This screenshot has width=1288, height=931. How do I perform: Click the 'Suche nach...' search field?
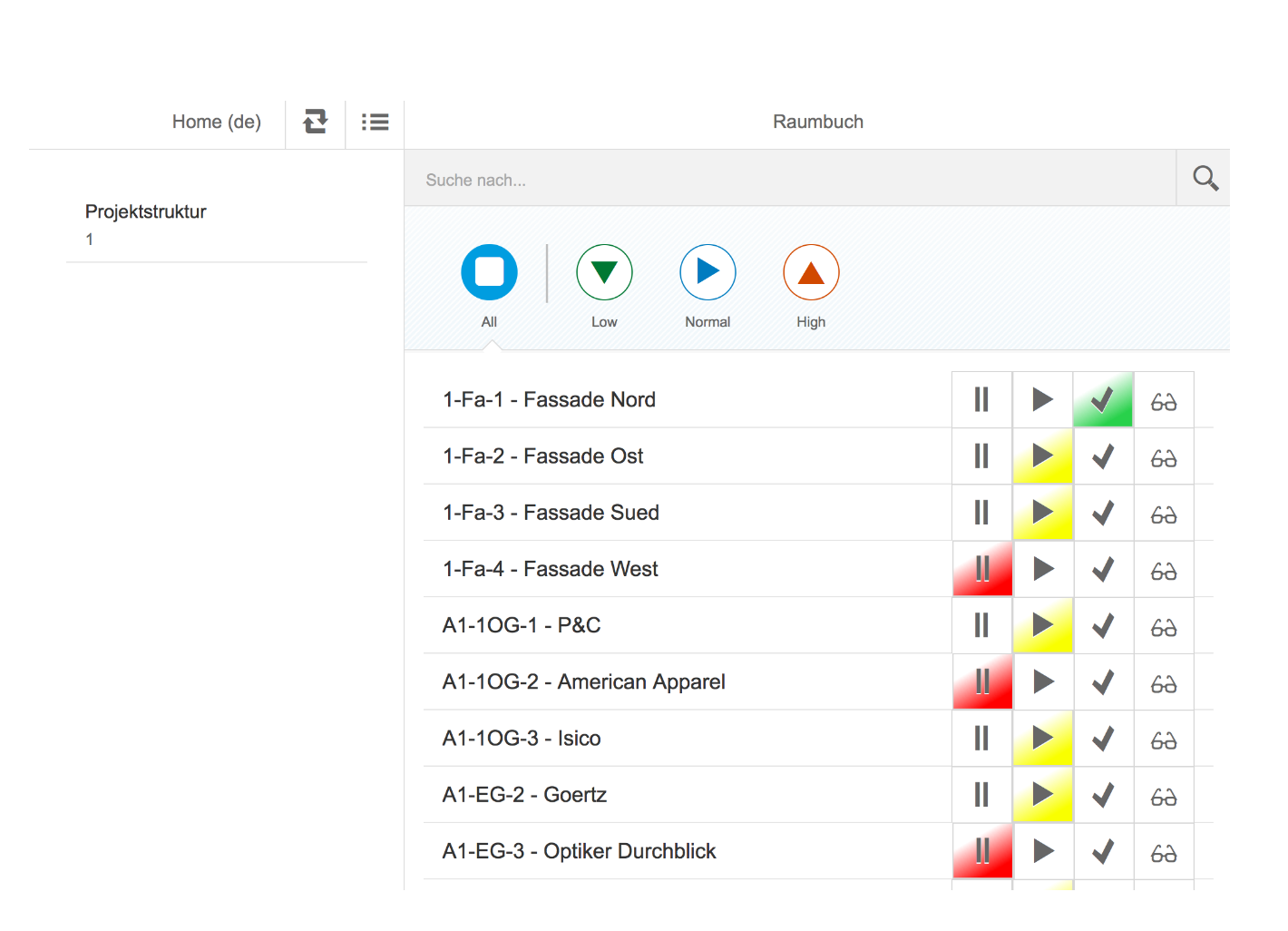tap(789, 180)
